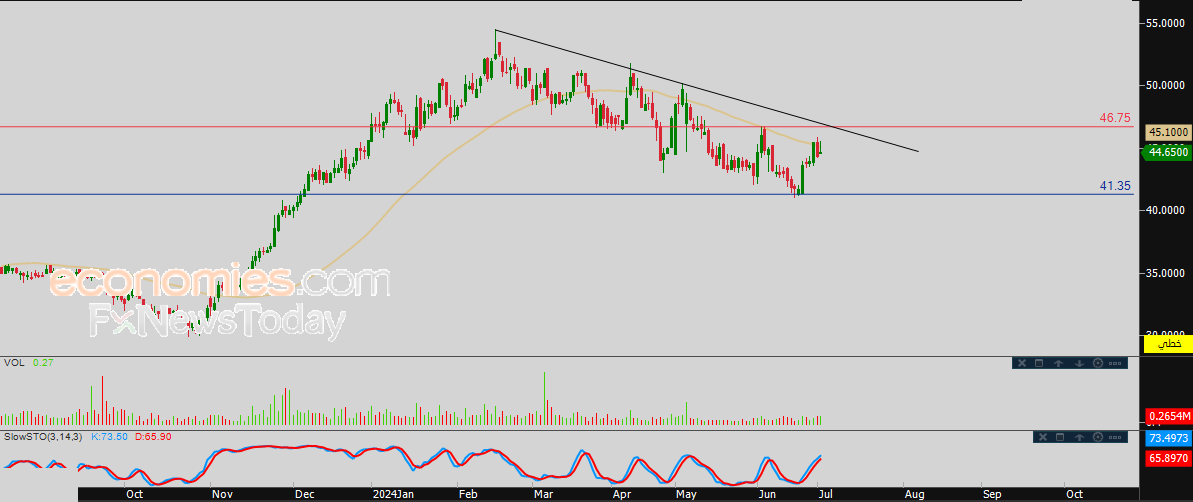Open more options for VOL panel
1193x502 pixels.
coord(1115,363)
